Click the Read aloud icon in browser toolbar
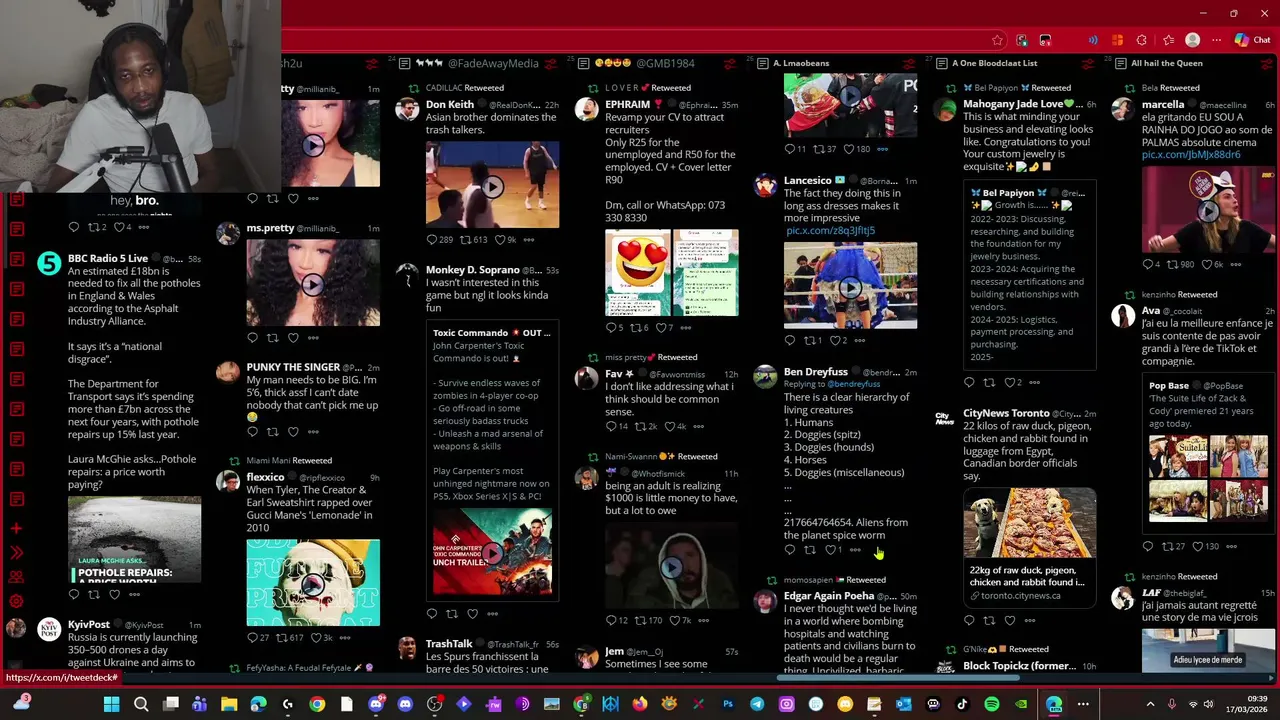Image resolution: width=1280 pixels, height=720 pixels. point(1093,40)
